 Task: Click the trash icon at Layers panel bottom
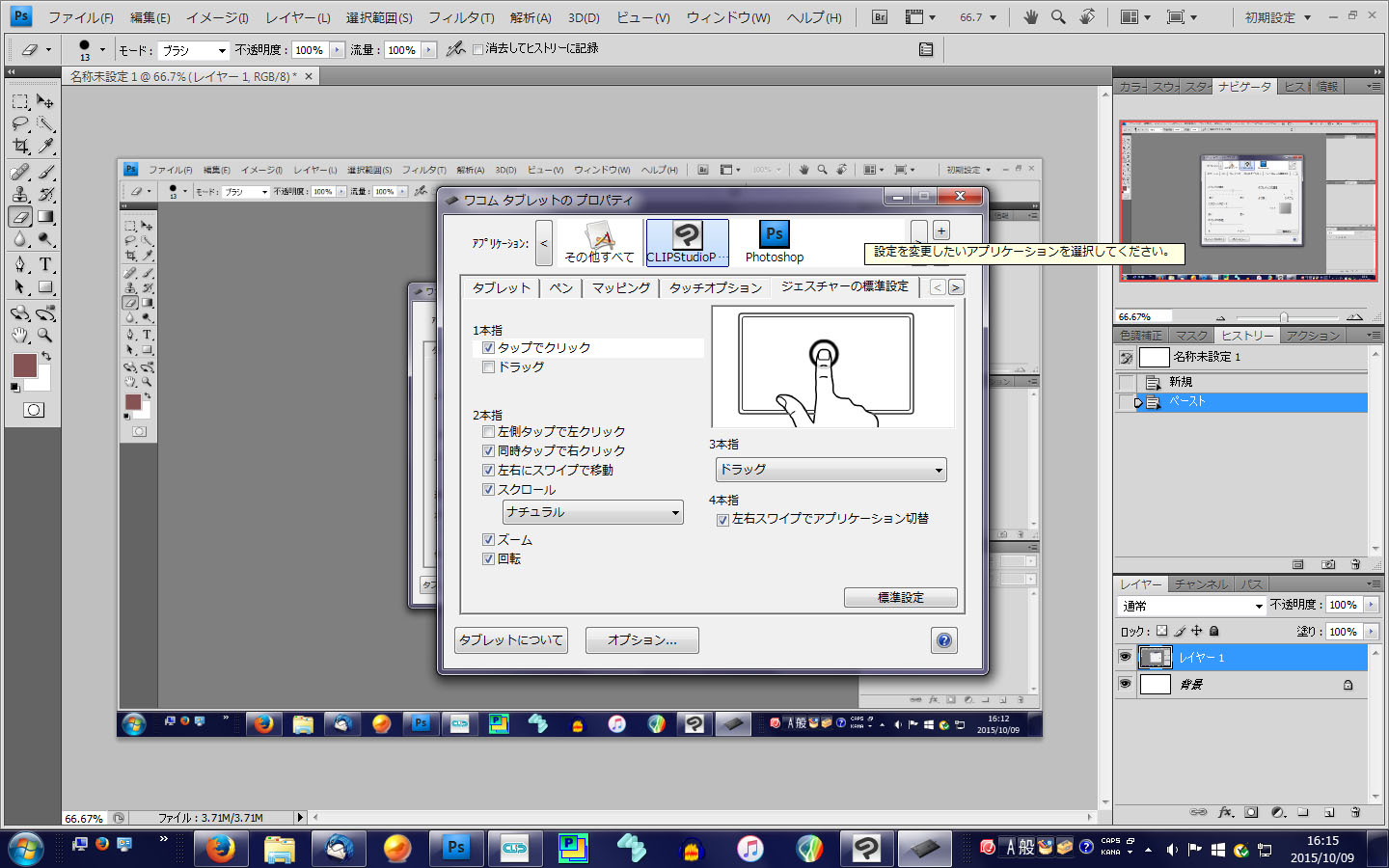[x=1355, y=813]
